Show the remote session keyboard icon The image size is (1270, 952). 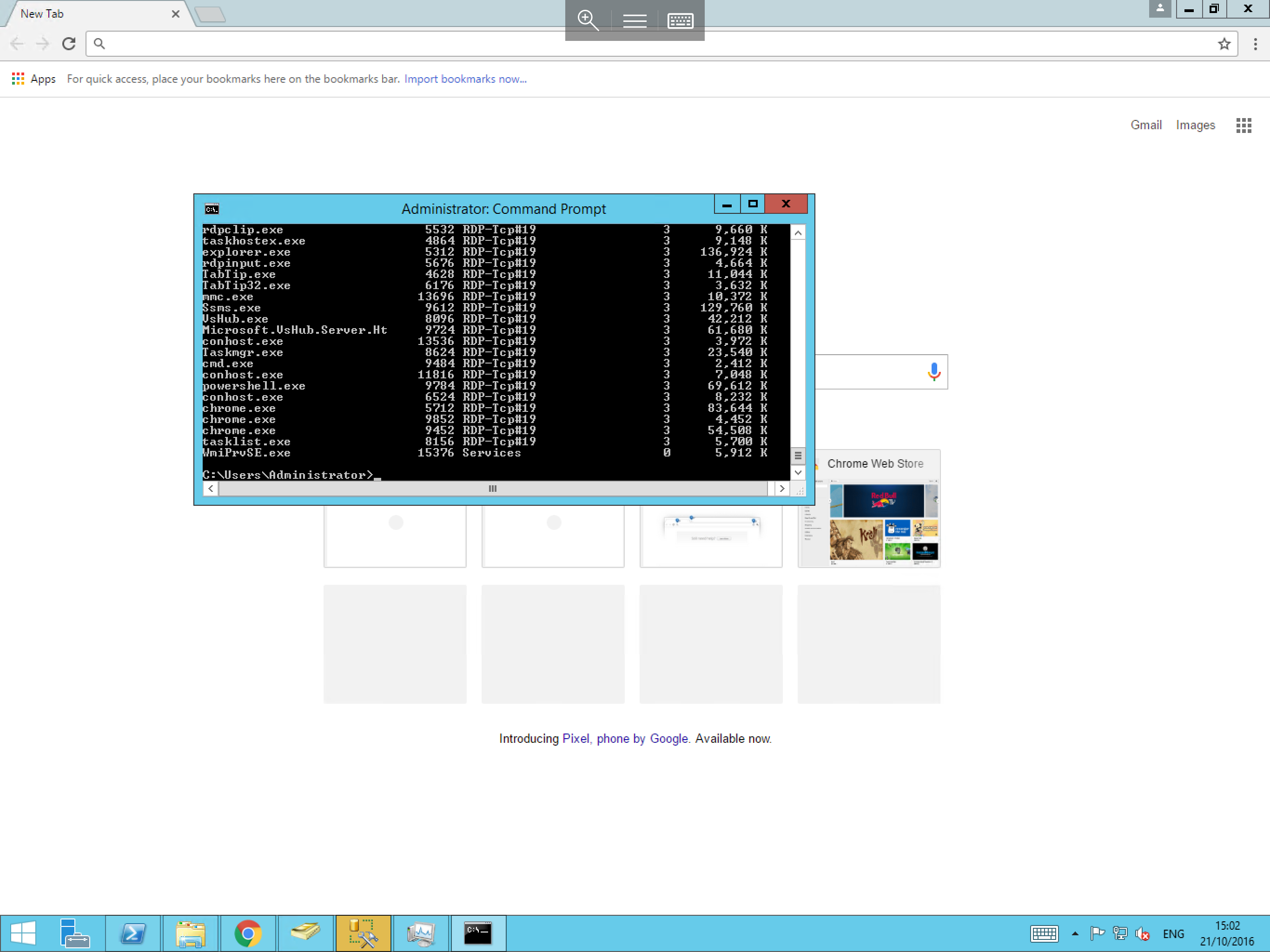[x=681, y=20]
